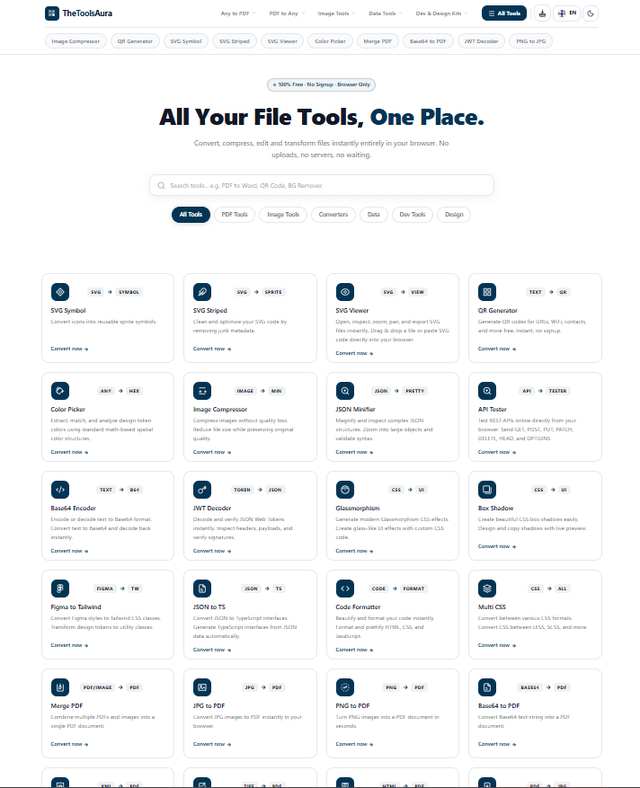Open the SVG Symbol card icon
The width and height of the screenshot is (640, 788).
(x=60, y=292)
